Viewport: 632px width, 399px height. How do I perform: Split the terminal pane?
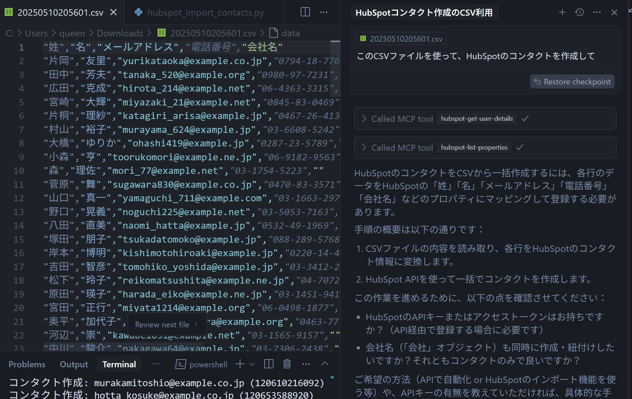[x=269, y=364]
